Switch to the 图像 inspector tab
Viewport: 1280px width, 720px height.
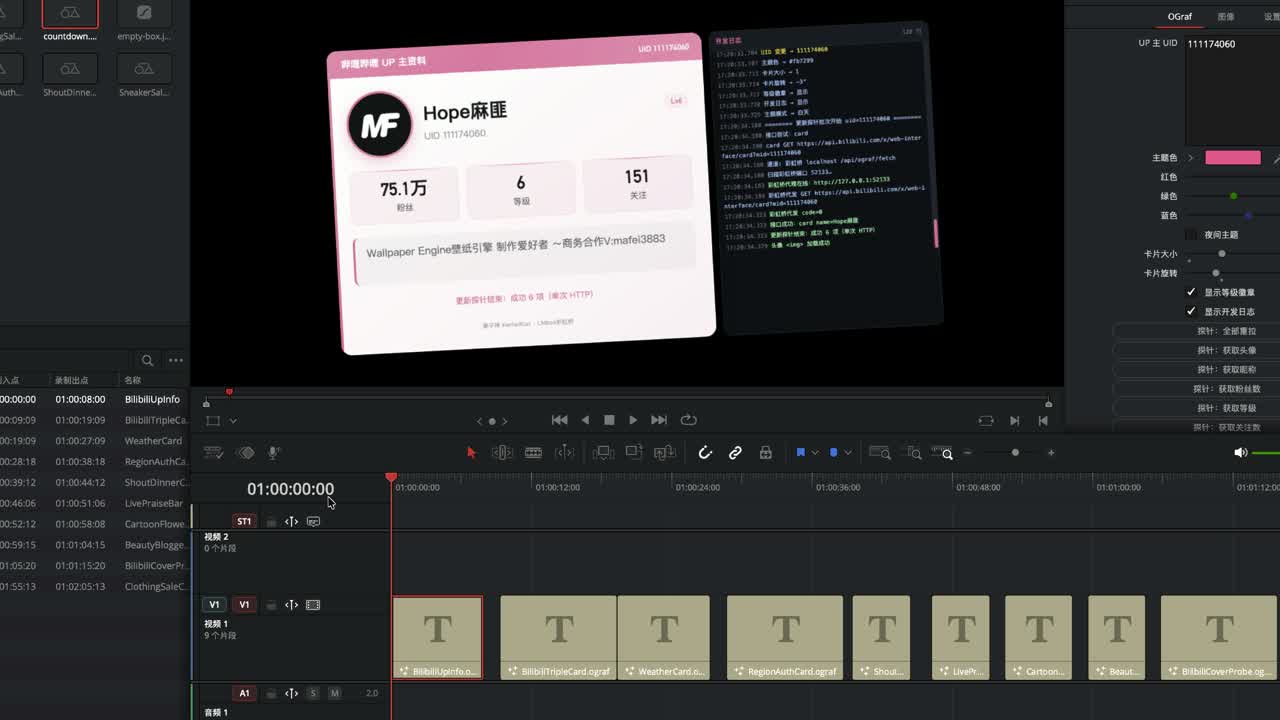[1226, 17]
